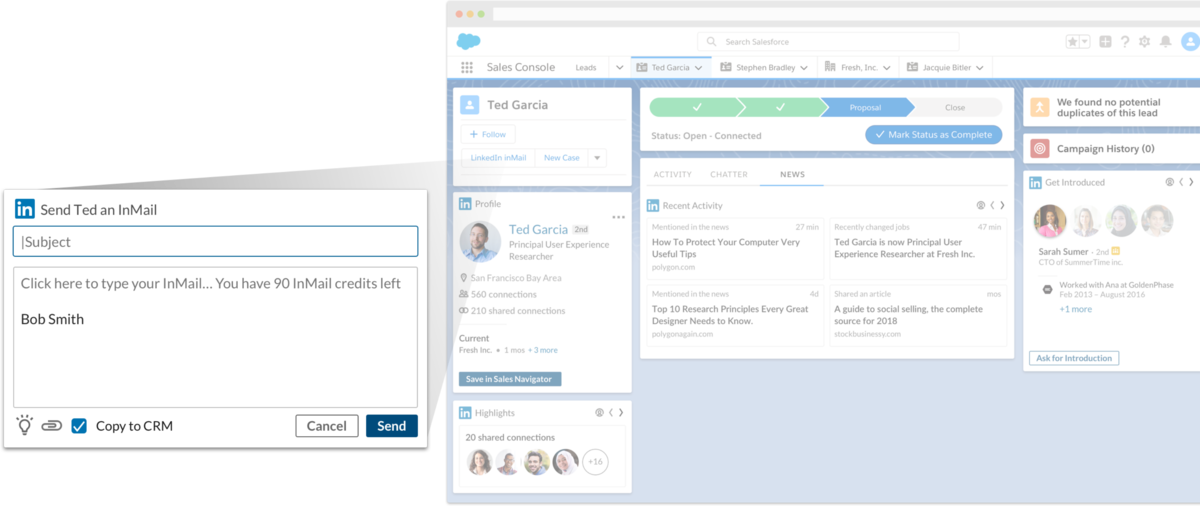Expand the Fresh, Inc. tab dropdown arrow
The width and height of the screenshot is (1200, 506).
[x=887, y=68]
